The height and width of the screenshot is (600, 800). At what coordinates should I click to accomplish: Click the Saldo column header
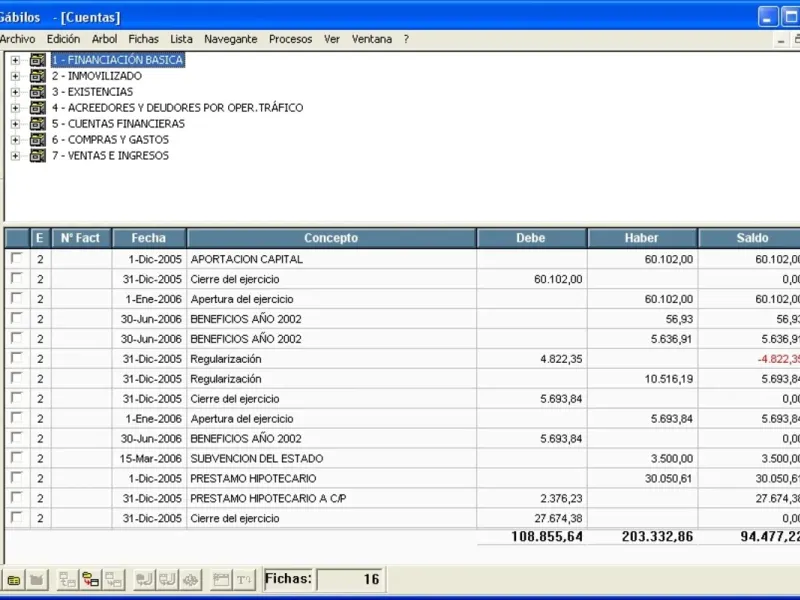(x=749, y=238)
